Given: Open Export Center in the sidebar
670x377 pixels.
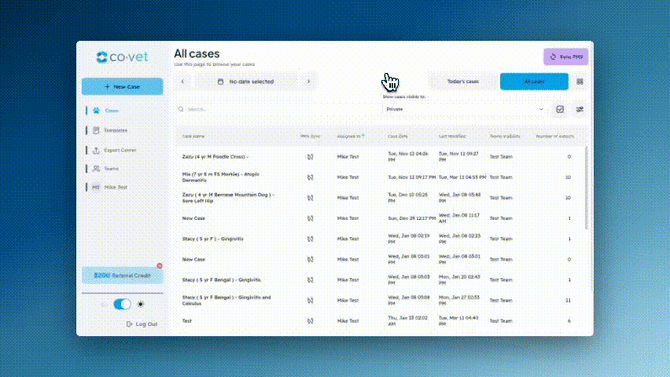Looking at the screenshot, I should [120, 150].
